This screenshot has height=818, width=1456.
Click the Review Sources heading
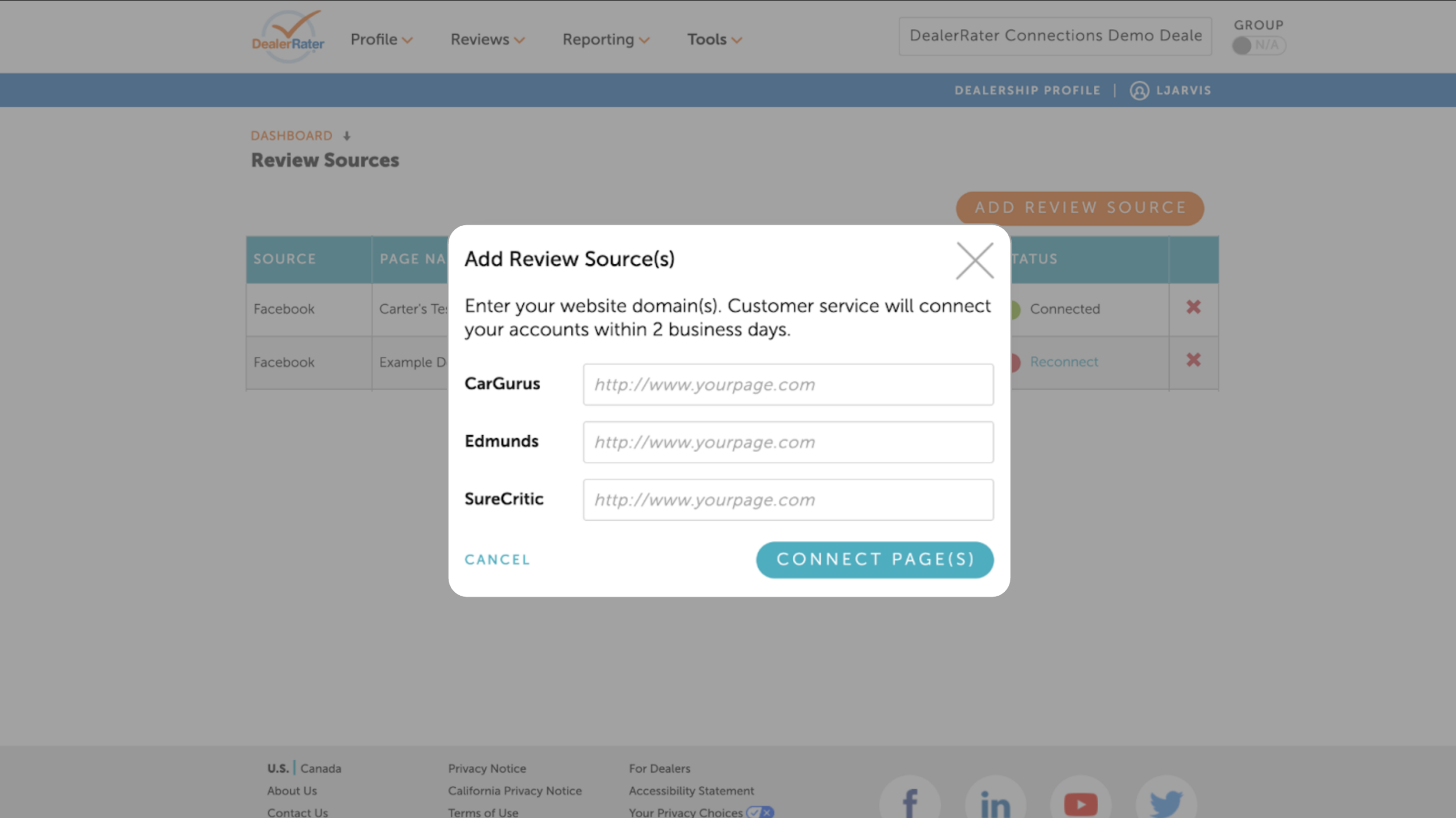(x=325, y=160)
